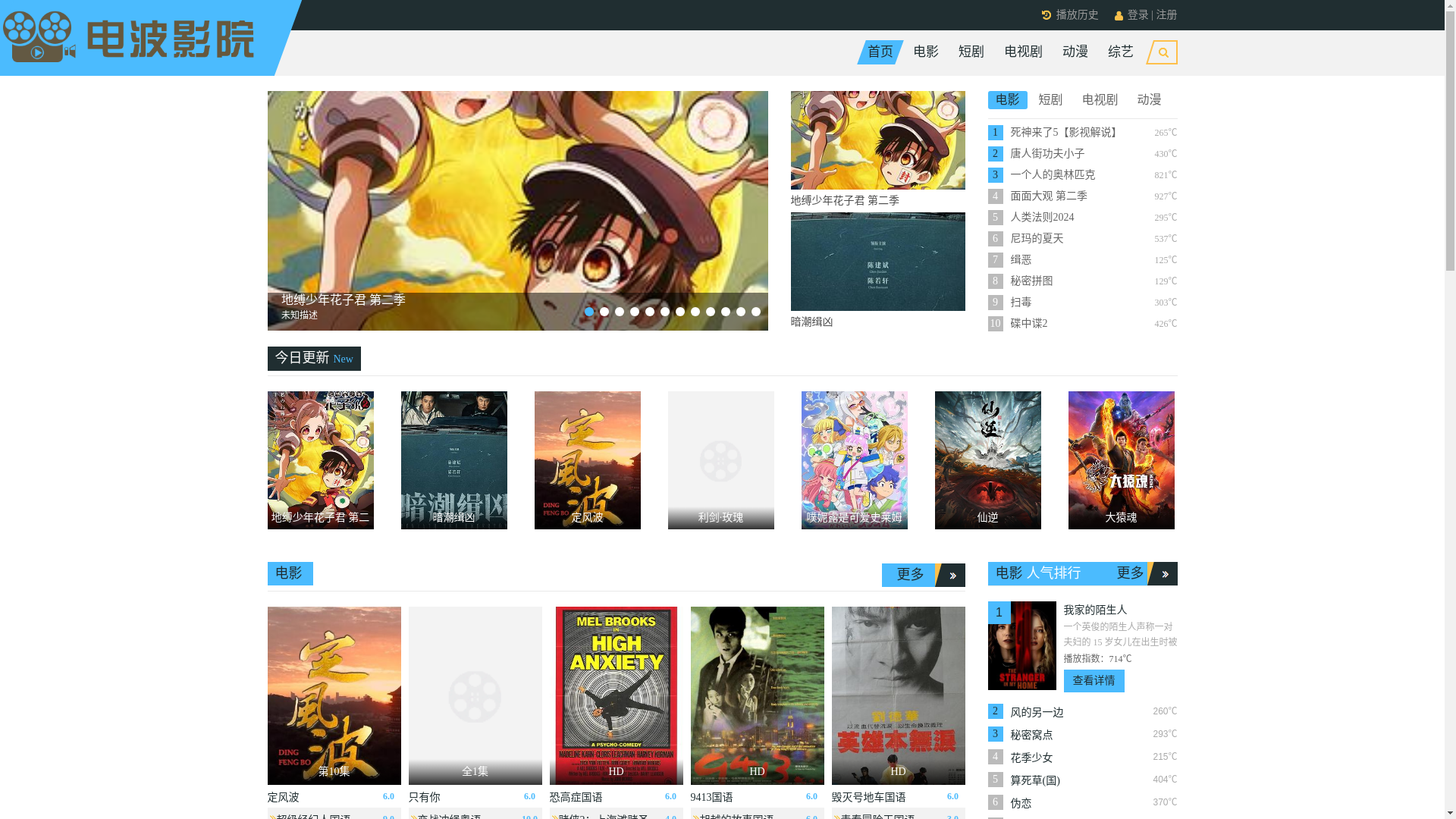
Task: Click 登录 link
Action: [1138, 15]
